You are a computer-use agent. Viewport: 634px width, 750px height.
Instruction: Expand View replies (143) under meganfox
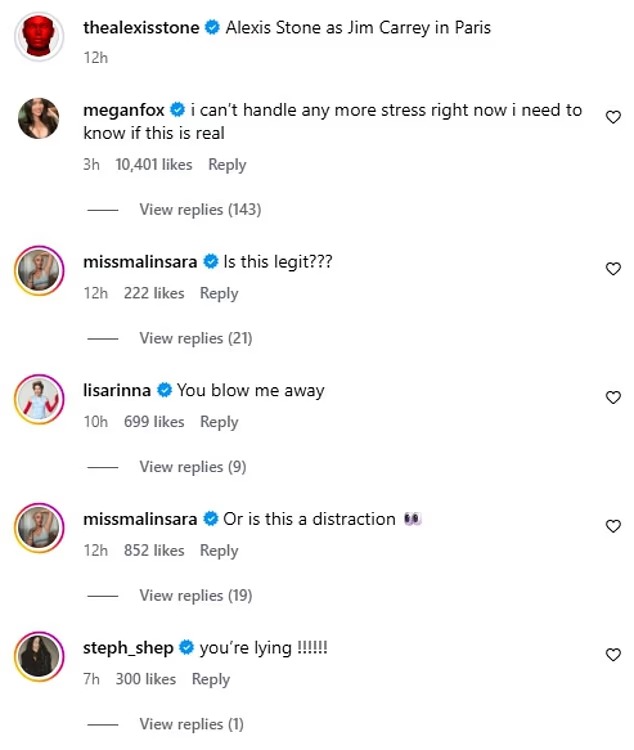[200, 210]
